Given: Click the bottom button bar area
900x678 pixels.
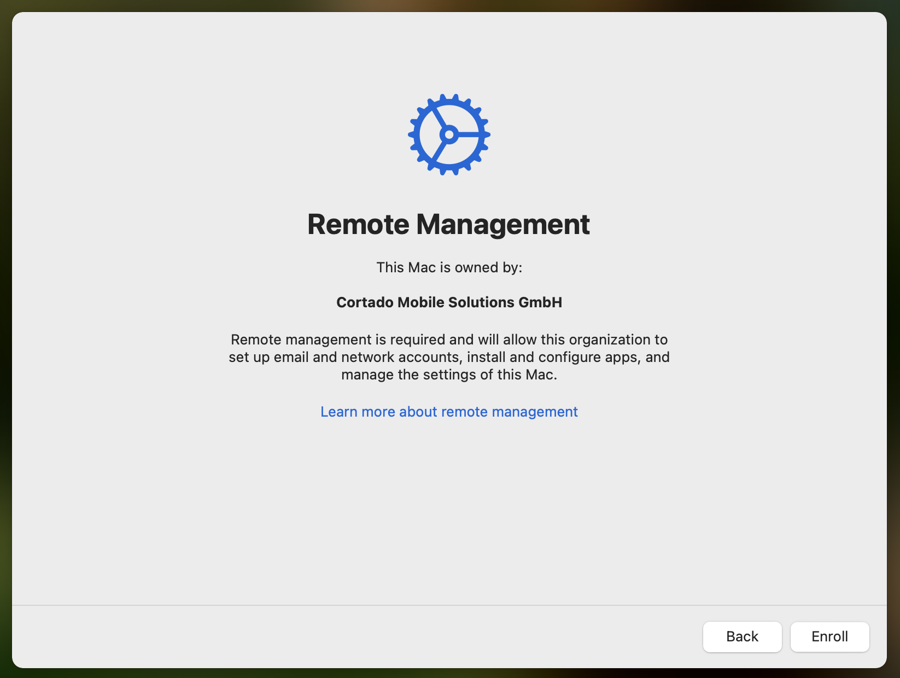Looking at the screenshot, I should (x=400, y=637).
